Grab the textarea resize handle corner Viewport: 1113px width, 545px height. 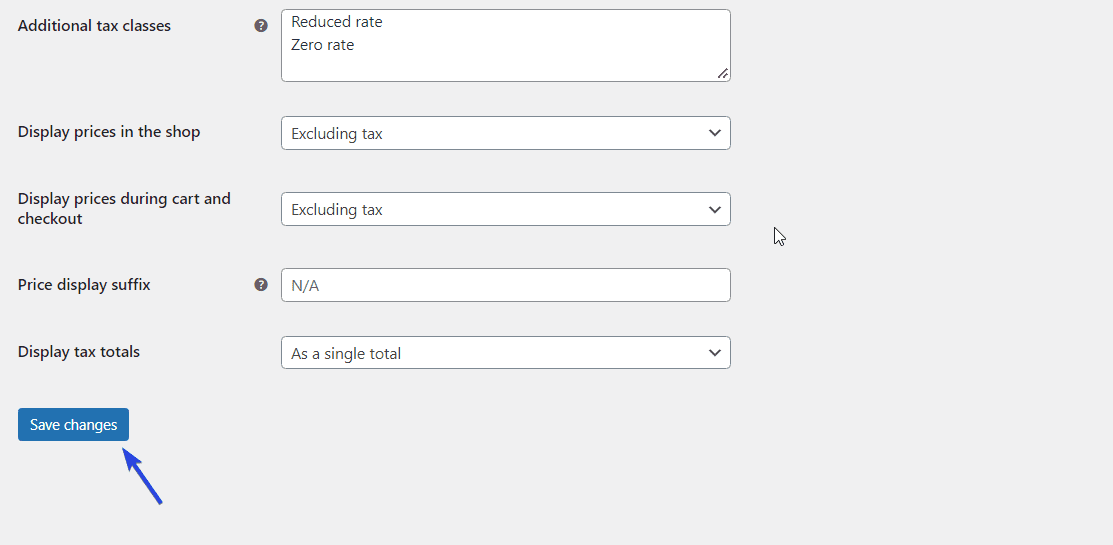pos(723,73)
